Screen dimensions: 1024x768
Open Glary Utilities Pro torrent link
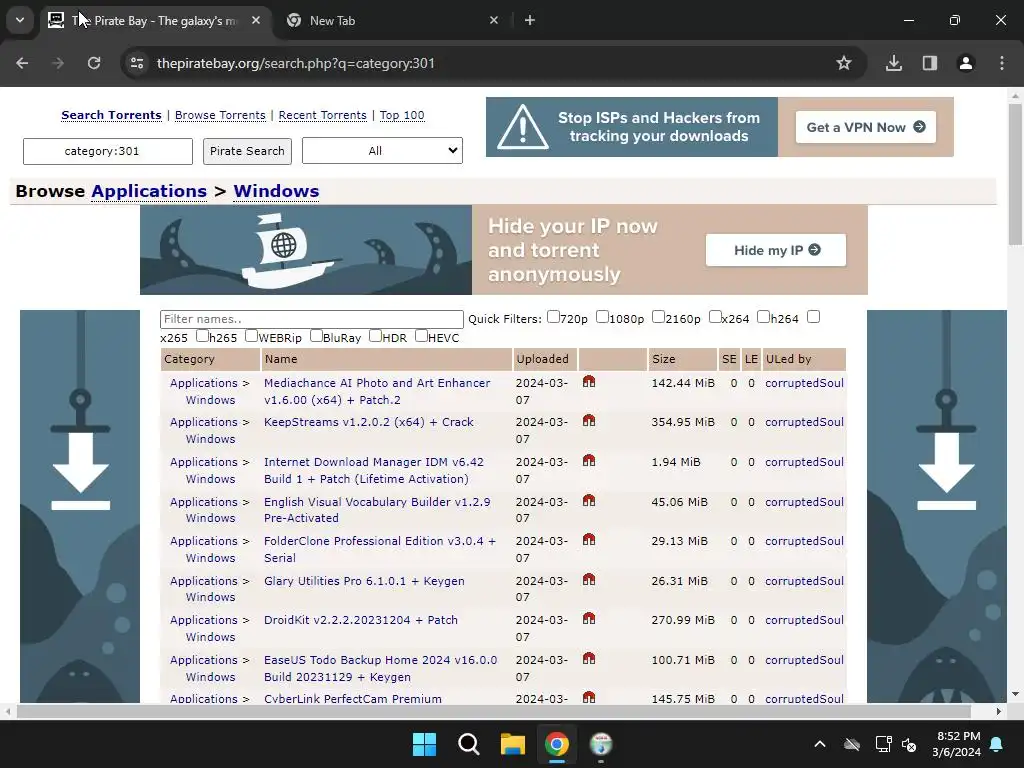[364, 581]
